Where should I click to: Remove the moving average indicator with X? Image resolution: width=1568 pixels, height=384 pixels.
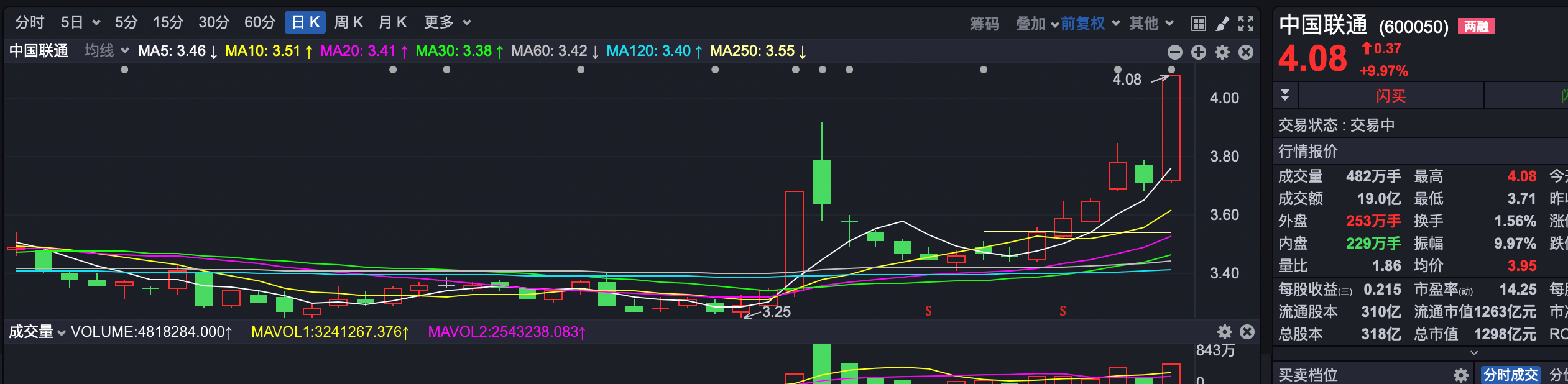pyautogui.click(x=1246, y=52)
